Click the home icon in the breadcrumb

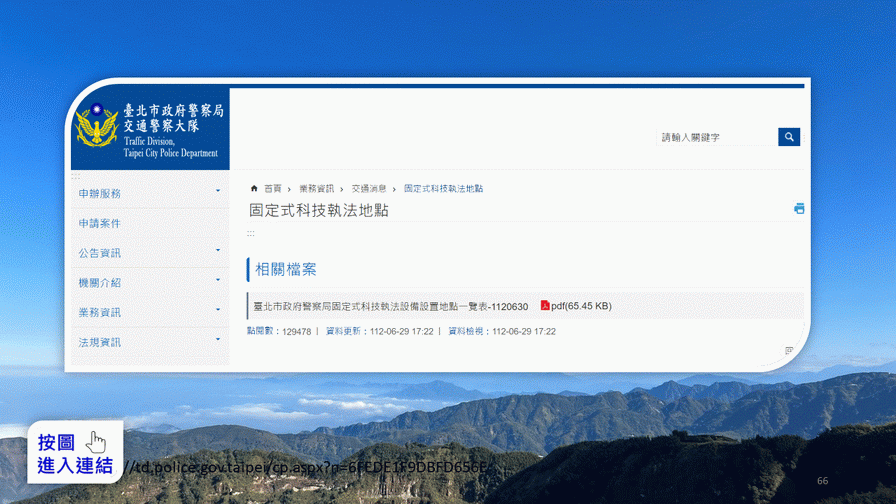tap(254, 188)
